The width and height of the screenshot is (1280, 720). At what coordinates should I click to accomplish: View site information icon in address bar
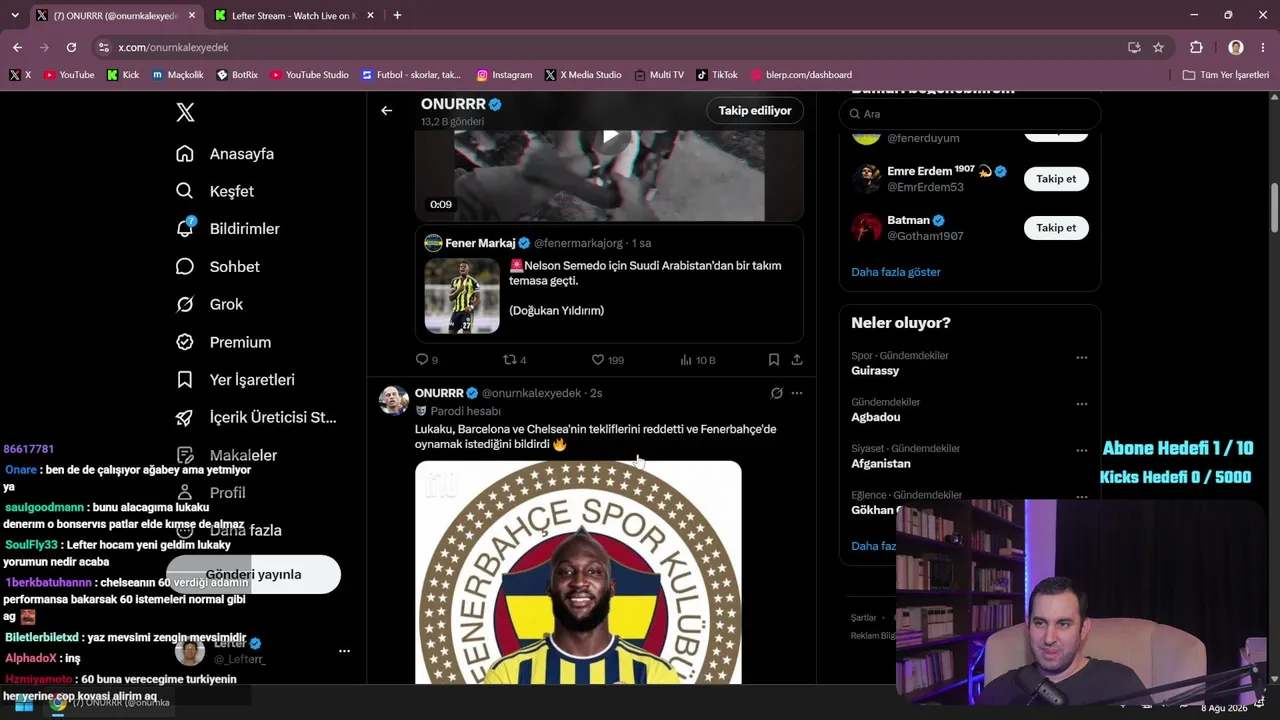tap(104, 47)
